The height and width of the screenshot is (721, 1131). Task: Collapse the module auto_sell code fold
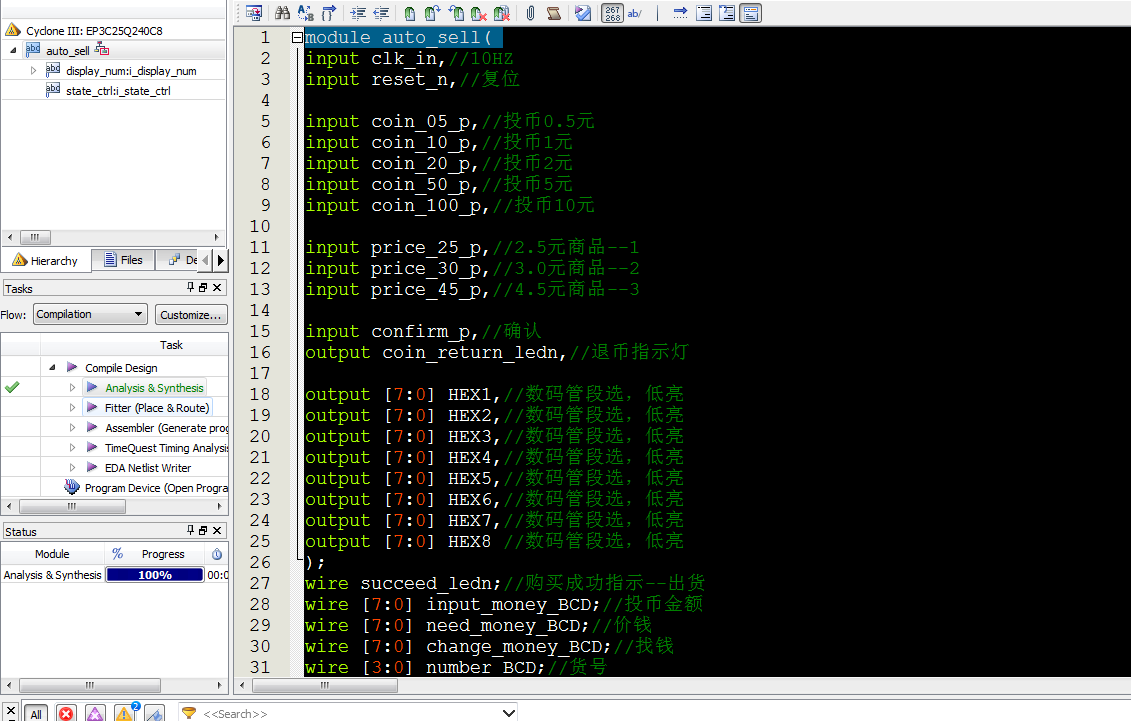[297, 37]
